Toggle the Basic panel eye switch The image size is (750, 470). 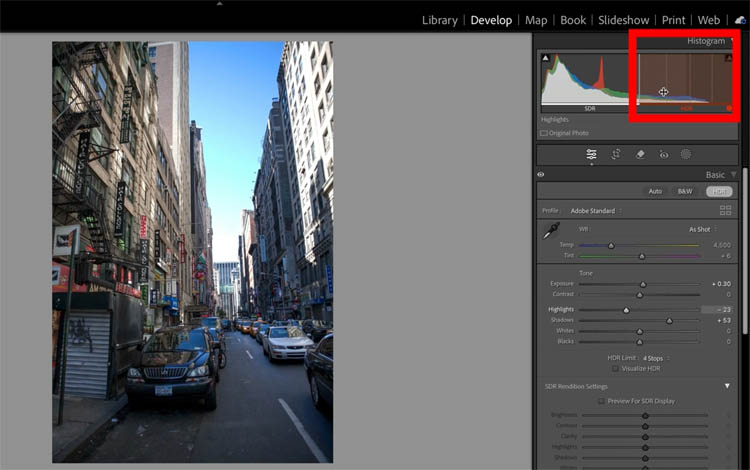pos(541,174)
